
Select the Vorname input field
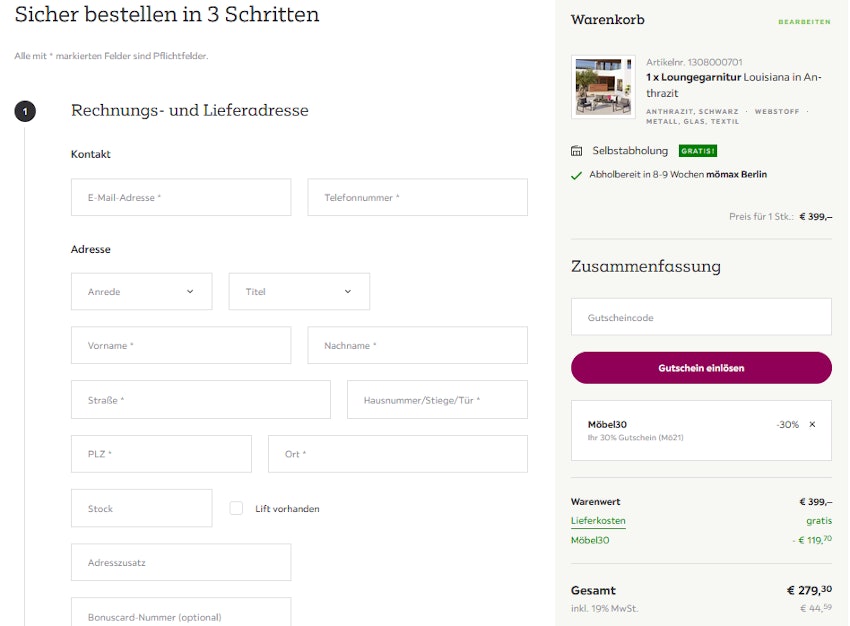(x=181, y=346)
